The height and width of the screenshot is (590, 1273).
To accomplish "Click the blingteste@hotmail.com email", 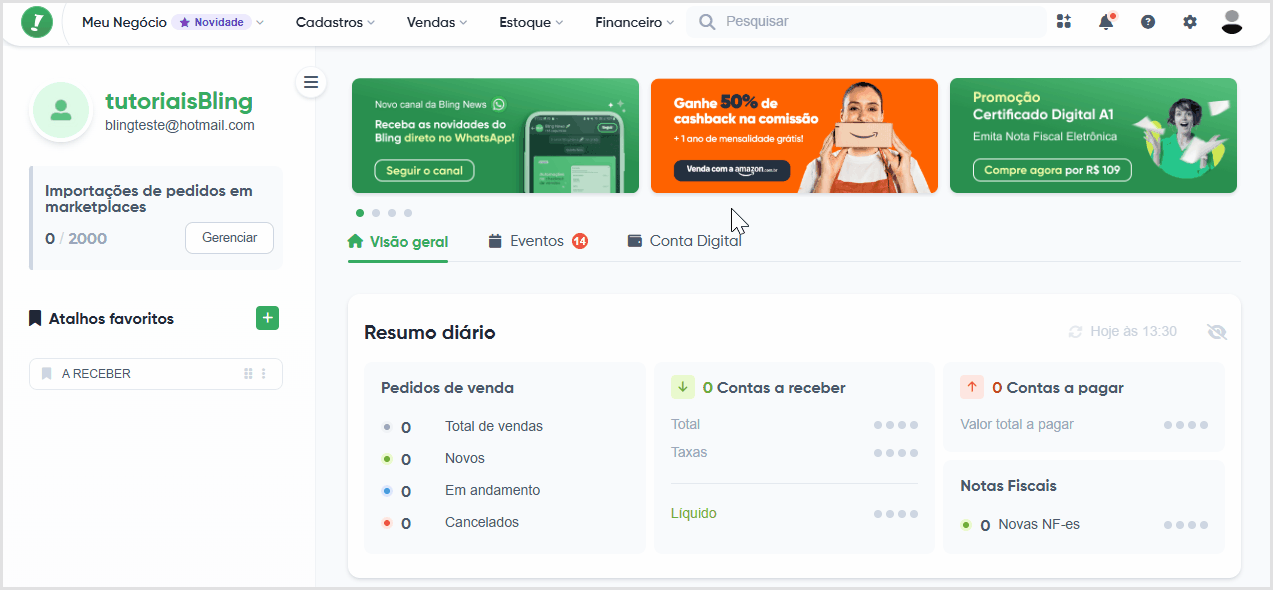I will [180, 126].
